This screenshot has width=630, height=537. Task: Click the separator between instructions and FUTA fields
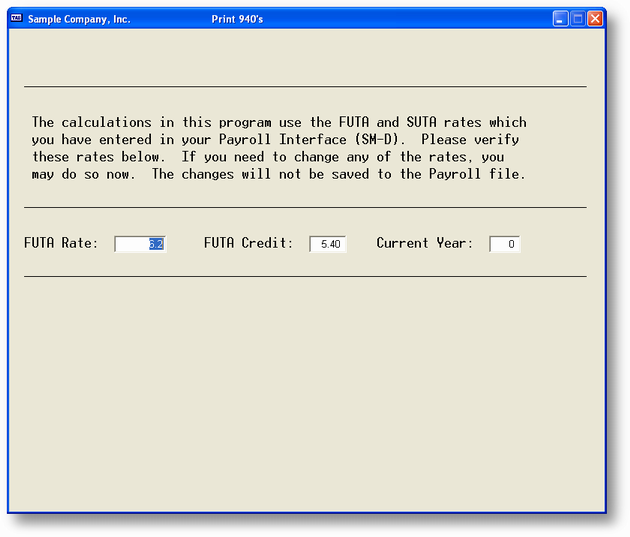point(305,207)
